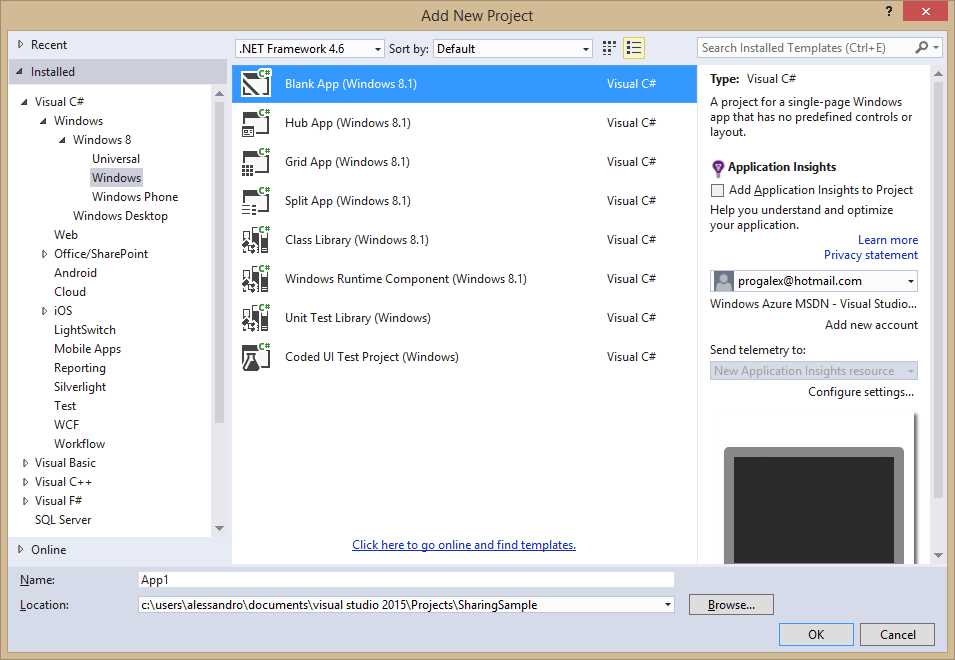Viewport: 955px width, 660px height.
Task: Click the Hub App (Windows 8.1) template icon
Action: point(256,122)
